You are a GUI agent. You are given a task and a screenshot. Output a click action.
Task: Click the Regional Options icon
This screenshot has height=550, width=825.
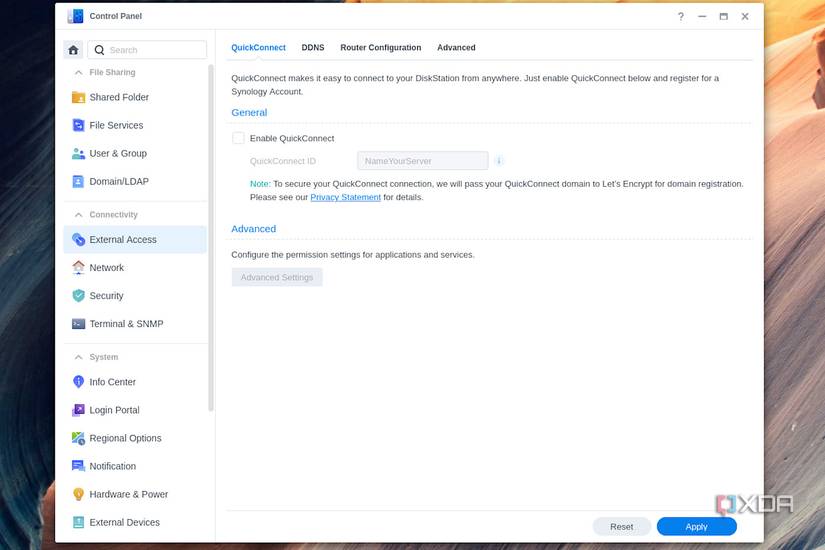[78, 438]
